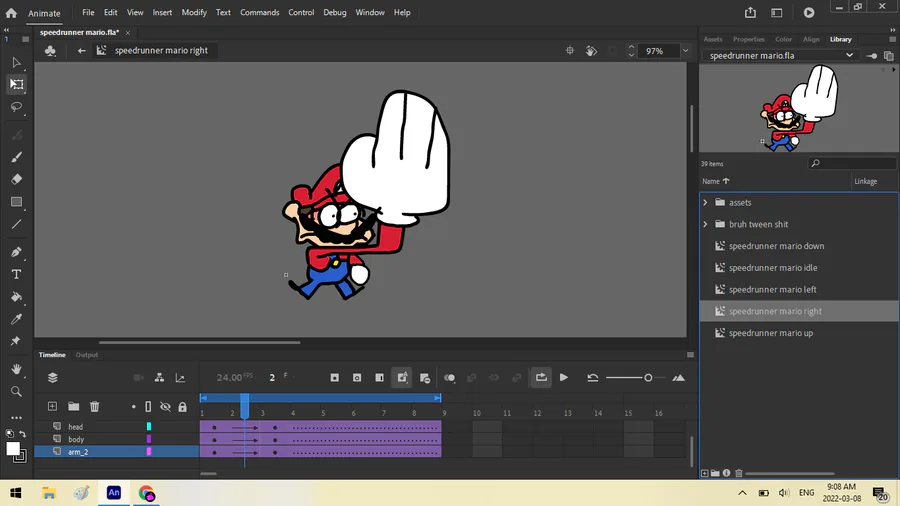Expand the assets folder

click(705, 203)
